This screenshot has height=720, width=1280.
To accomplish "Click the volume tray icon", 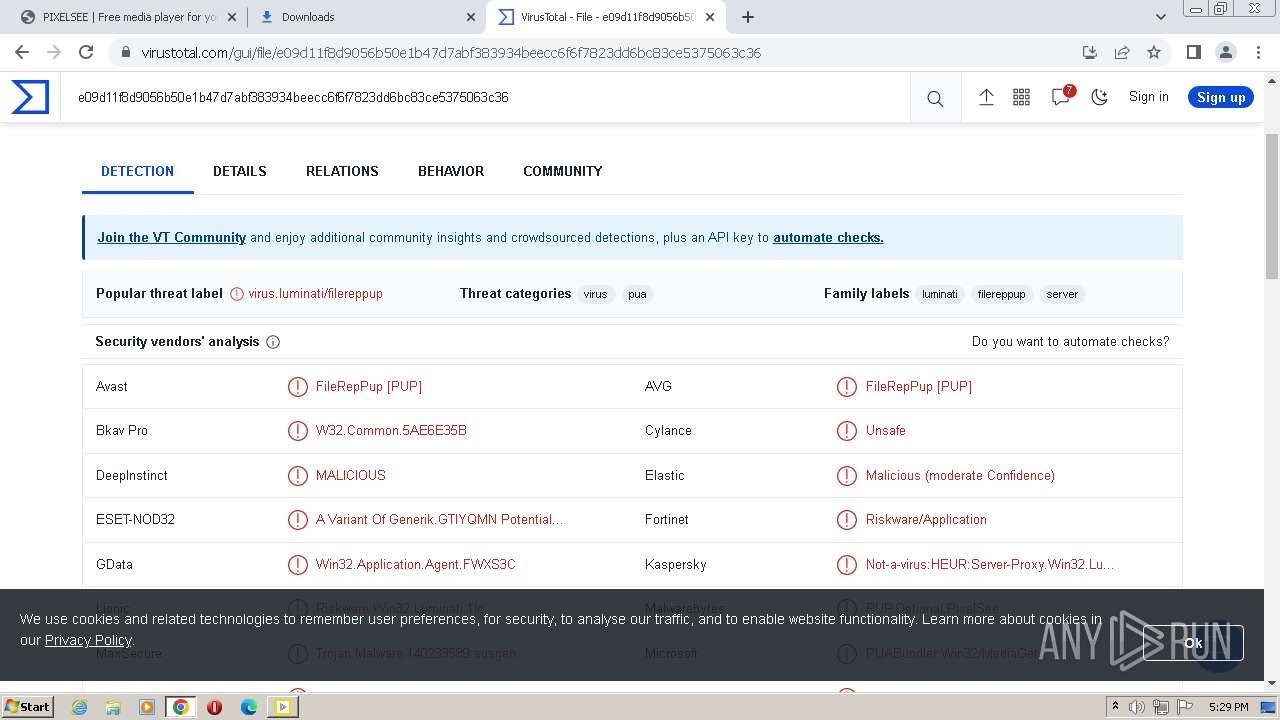I will coord(1137,707).
